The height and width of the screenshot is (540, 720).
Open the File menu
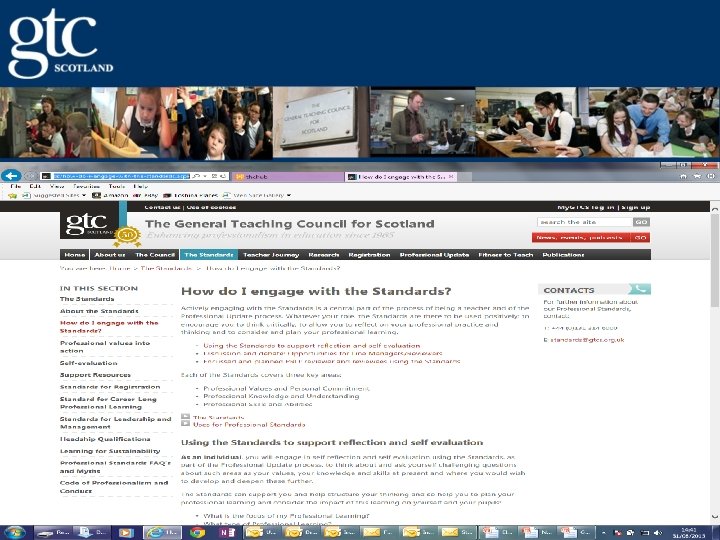(x=16, y=186)
